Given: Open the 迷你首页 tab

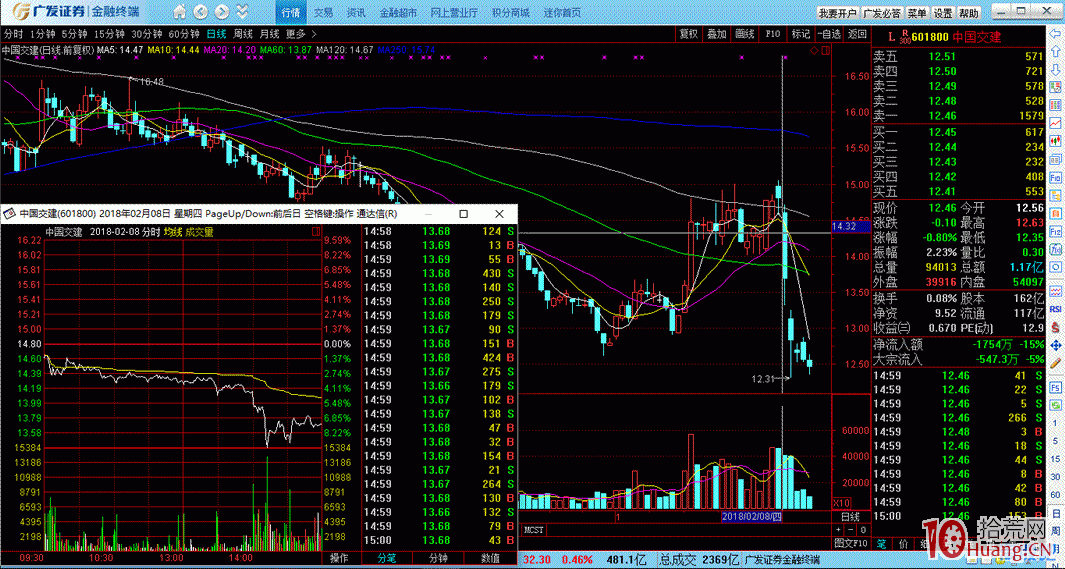Looking at the screenshot, I should (562, 12).
